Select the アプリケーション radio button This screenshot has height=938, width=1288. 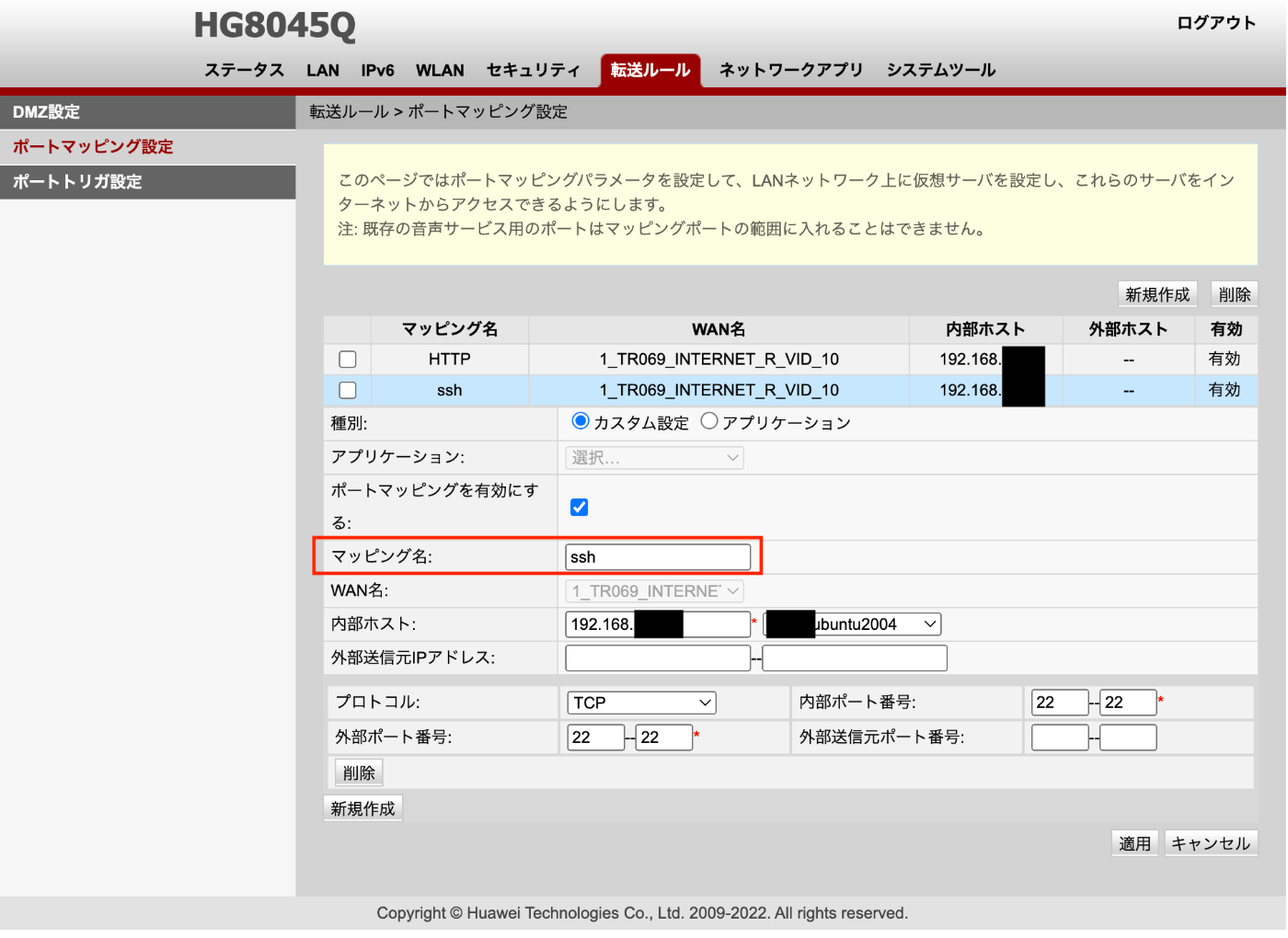(709, 421)
